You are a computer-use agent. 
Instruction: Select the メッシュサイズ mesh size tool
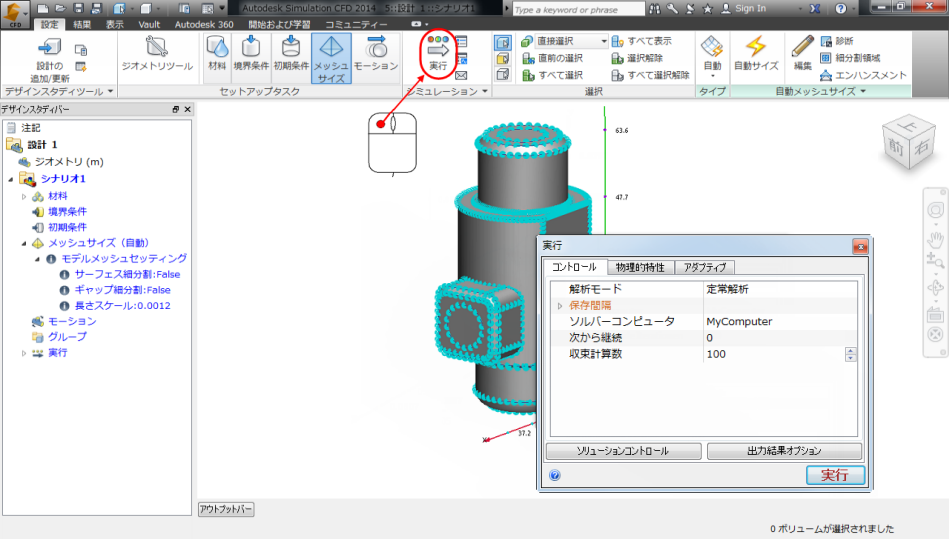coord(331,58)
